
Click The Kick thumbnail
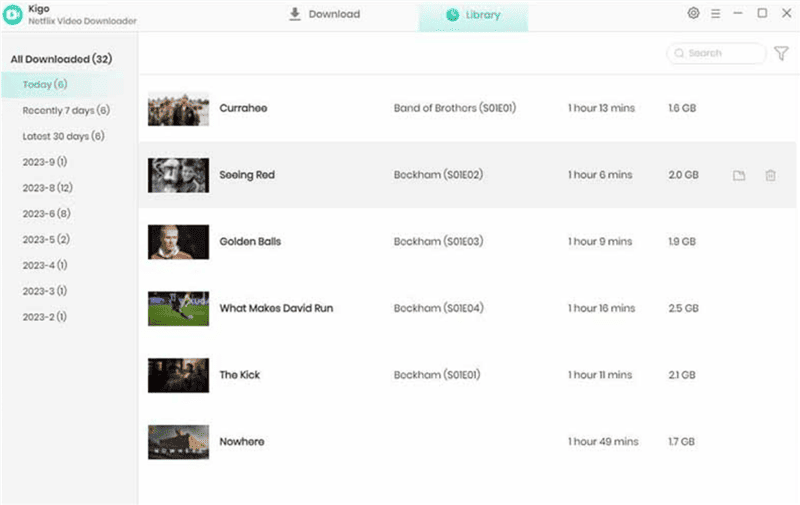[x=179, y=375]
